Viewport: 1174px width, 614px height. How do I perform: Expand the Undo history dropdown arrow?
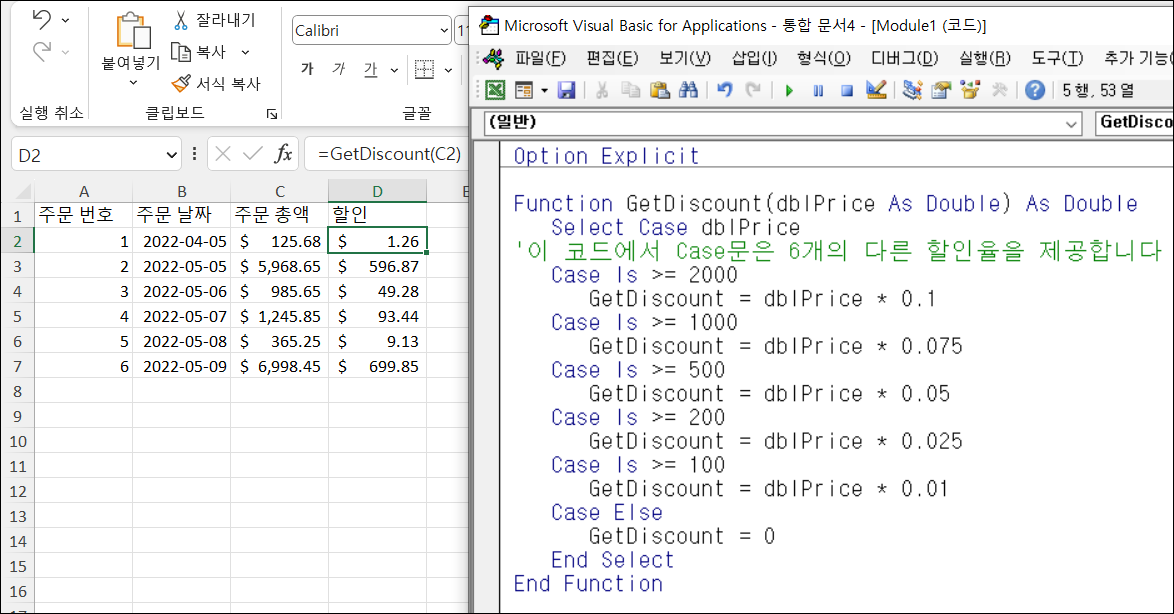pyautogui.click(x=65, y=20)
